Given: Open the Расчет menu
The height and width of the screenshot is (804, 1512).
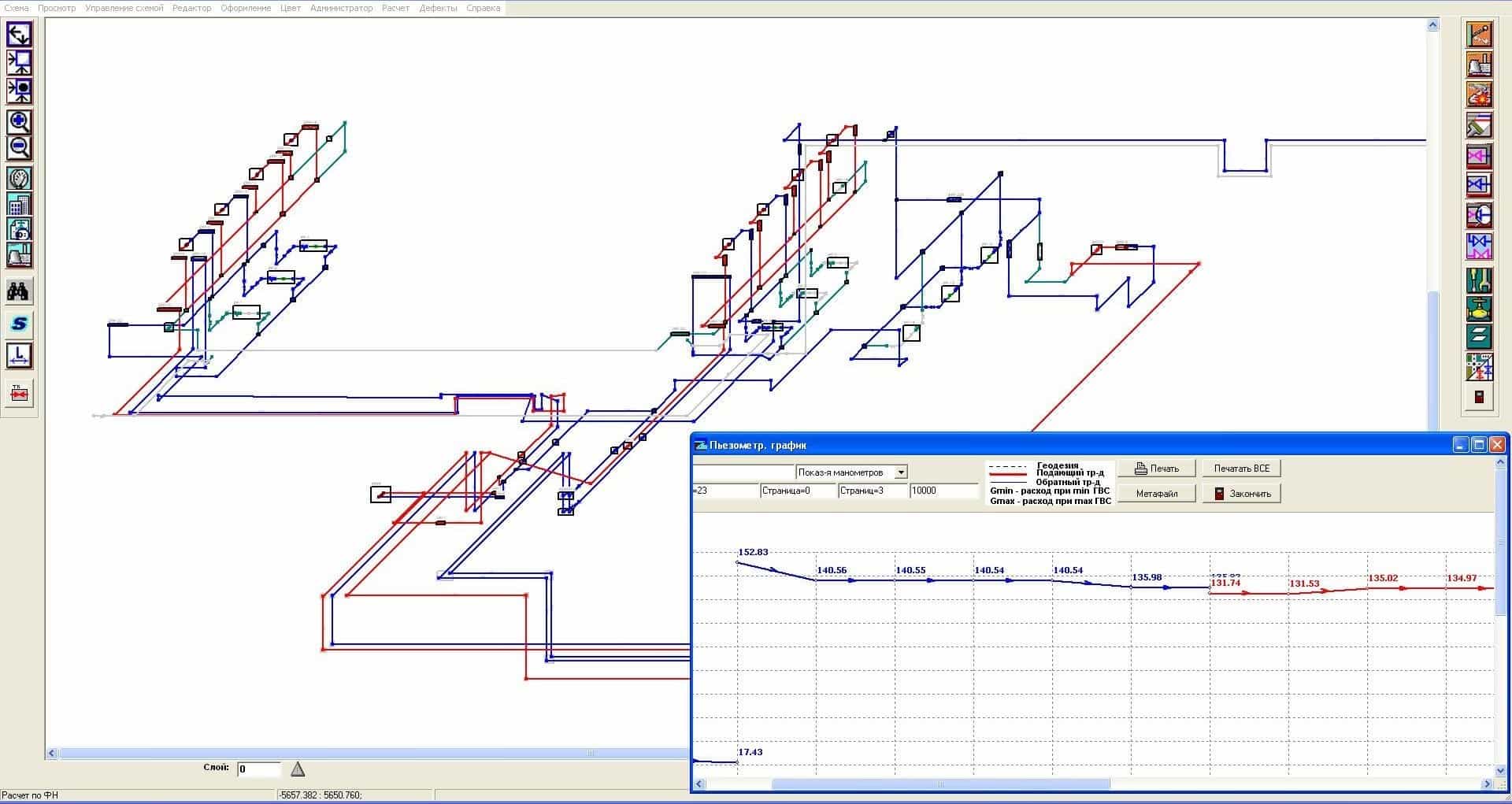Looking at the screenshot, I should [395, 8].
